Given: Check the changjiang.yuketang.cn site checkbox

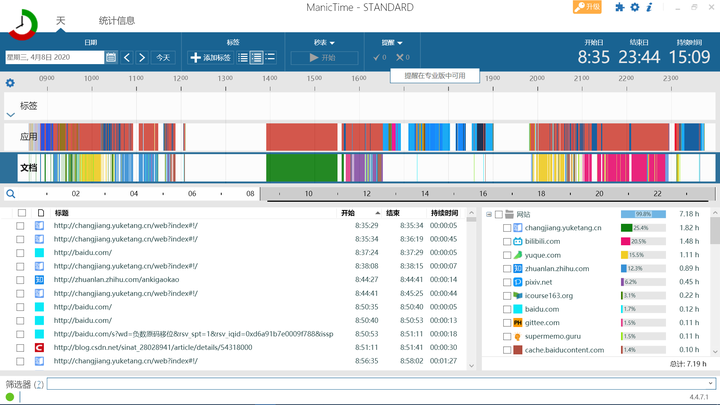Looking at the screenshot, I should [507, 228].
